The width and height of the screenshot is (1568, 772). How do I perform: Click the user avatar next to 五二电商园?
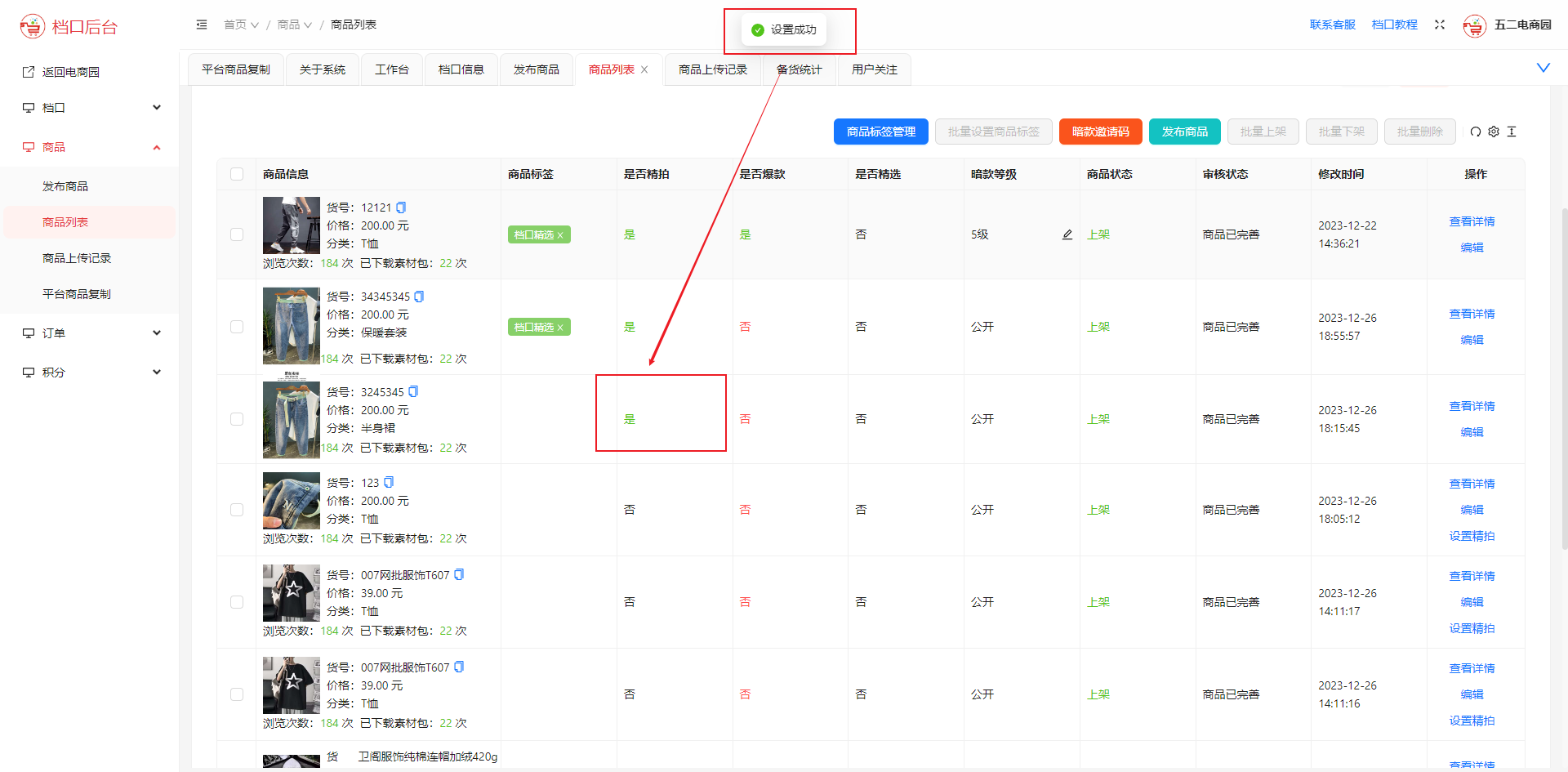(x=1475, y=25)
